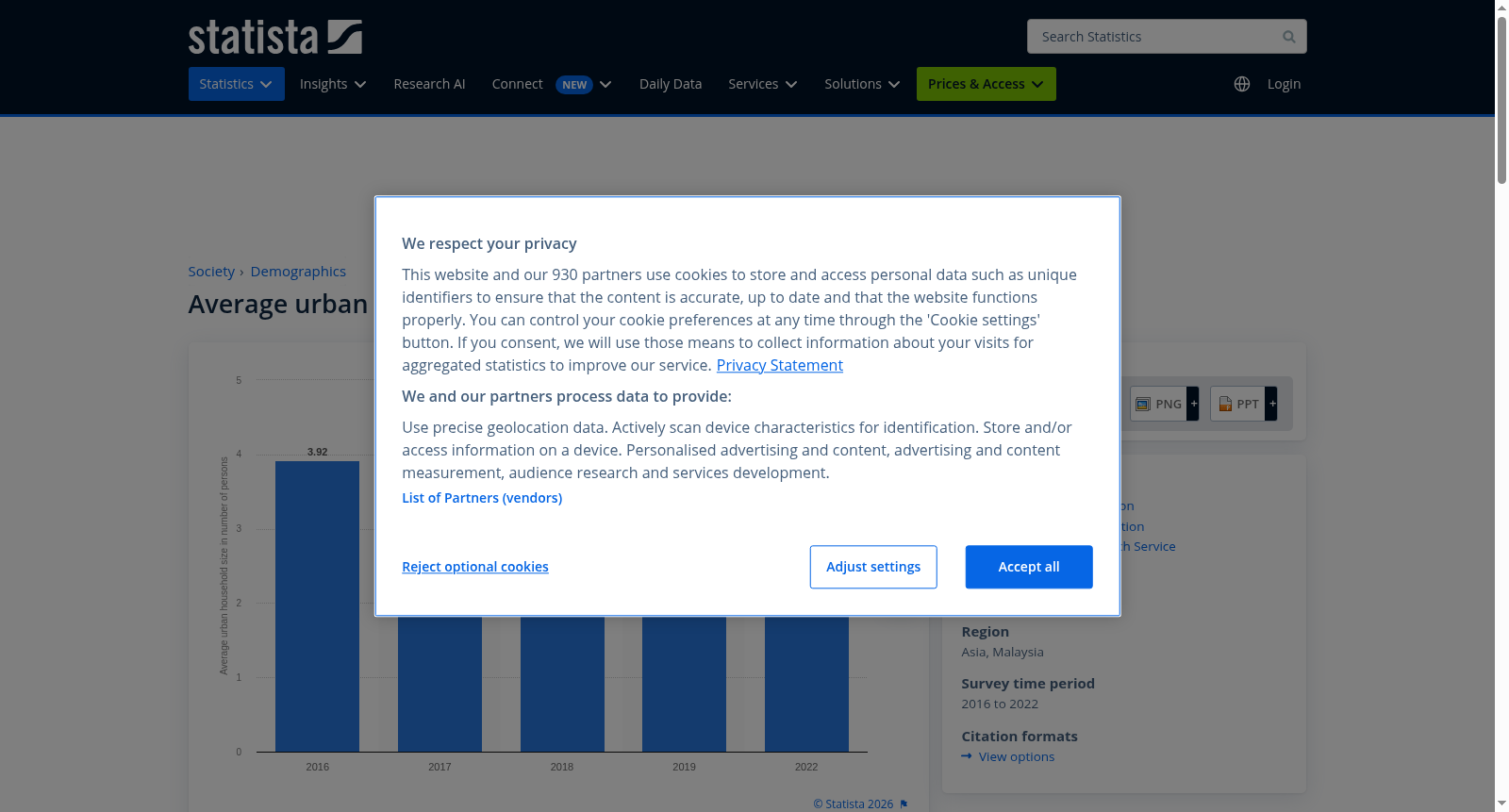
Task: Click View options under Citation formats
Action: [x=1017, y=756]
